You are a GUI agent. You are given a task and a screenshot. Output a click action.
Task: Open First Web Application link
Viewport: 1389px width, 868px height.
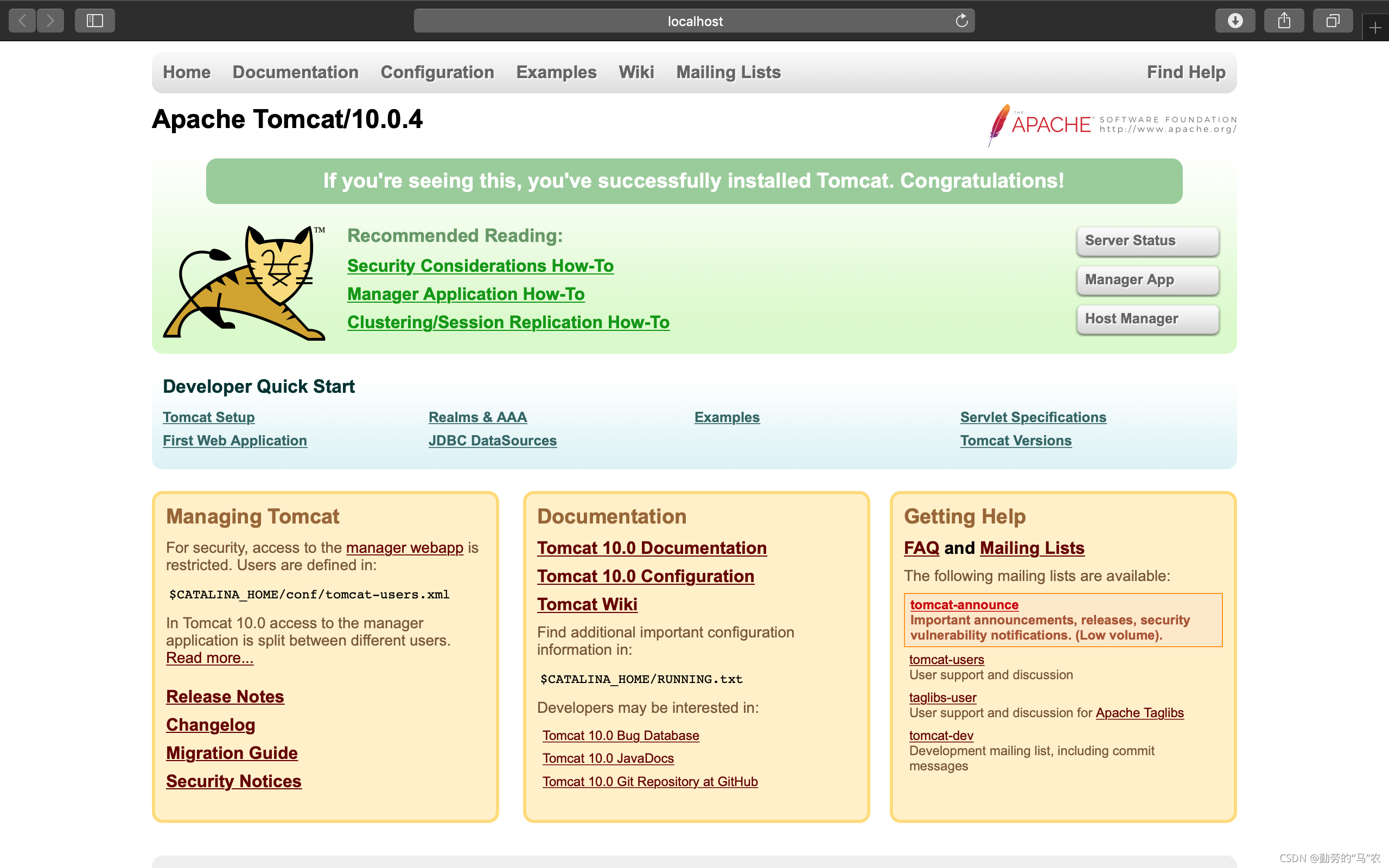235,441
